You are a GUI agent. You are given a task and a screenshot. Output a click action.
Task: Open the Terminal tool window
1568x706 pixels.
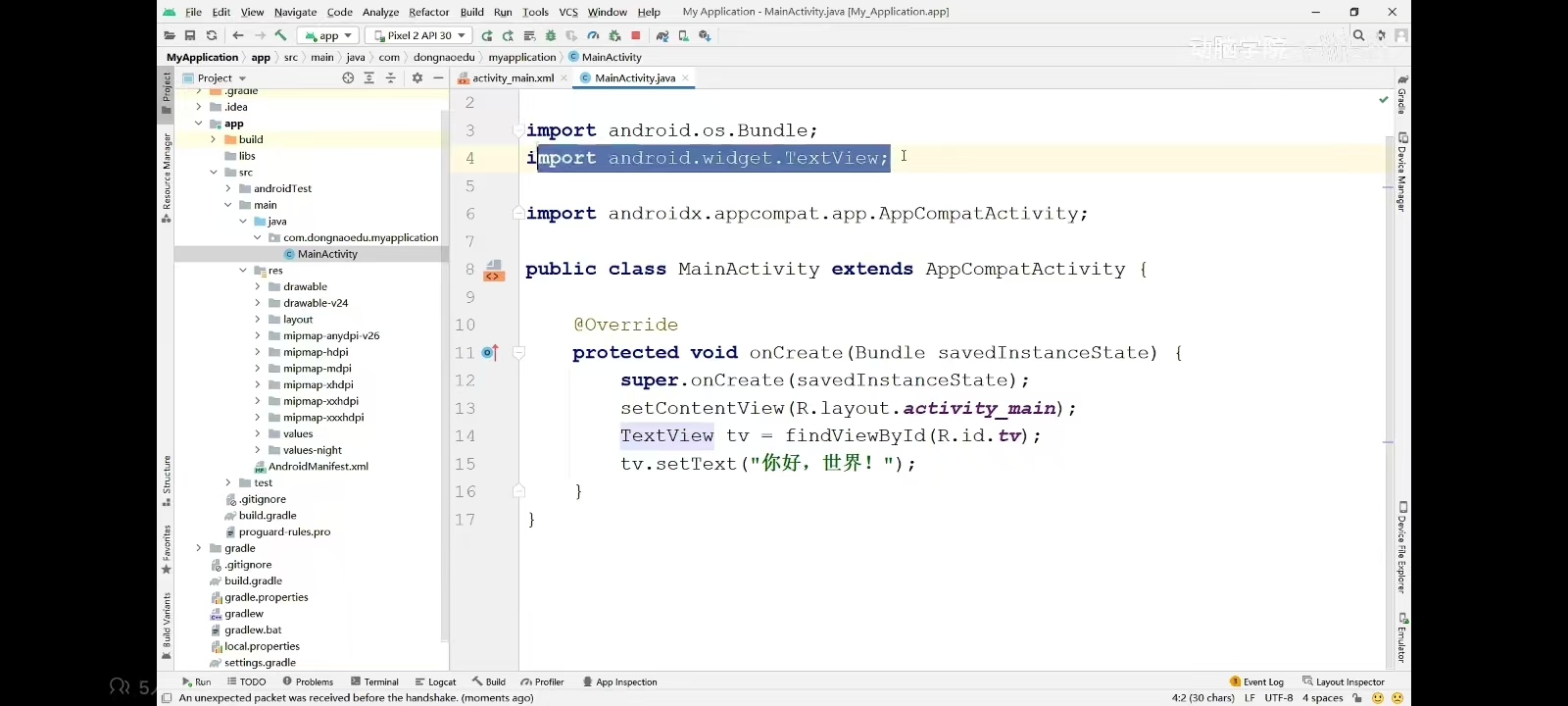pos(374,681)
